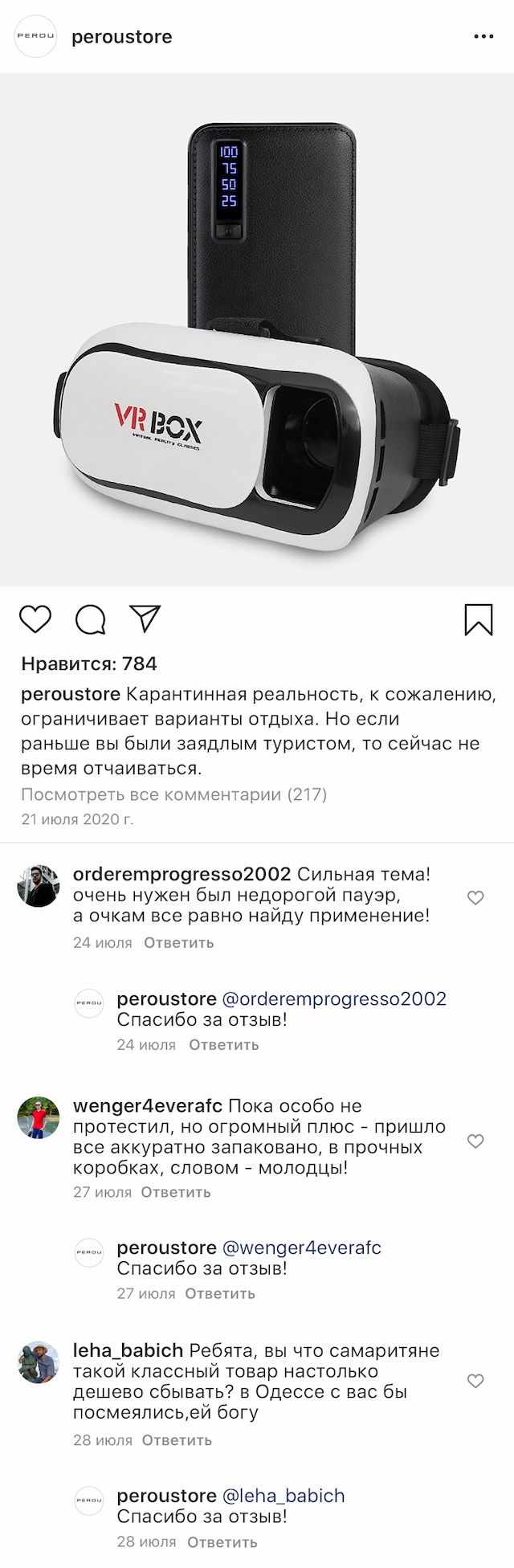View all 217 comments
The image size is (514, 1568).
173,794
